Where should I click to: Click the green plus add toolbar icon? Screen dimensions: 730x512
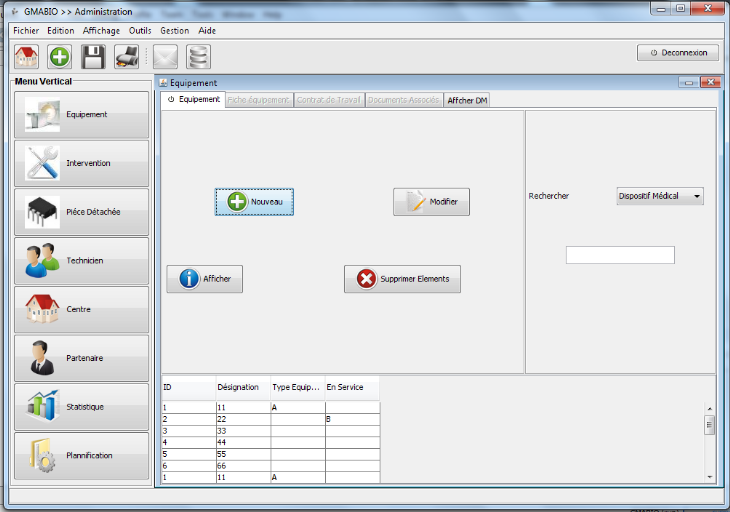(x=60, y=57)
